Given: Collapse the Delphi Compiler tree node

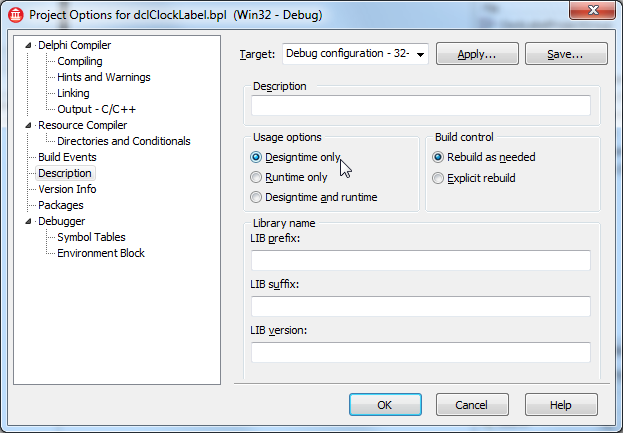Looking at the screenshot, I should pos(28,45).
